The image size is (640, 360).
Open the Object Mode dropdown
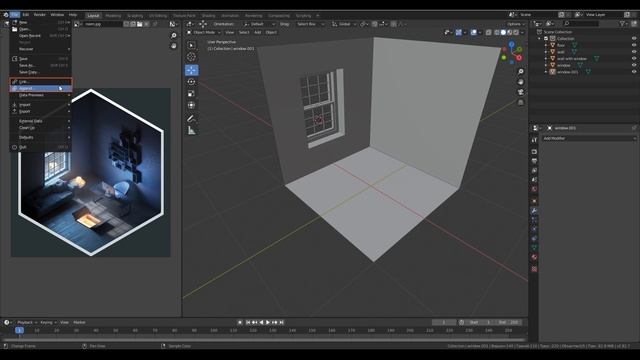point(204,32)
